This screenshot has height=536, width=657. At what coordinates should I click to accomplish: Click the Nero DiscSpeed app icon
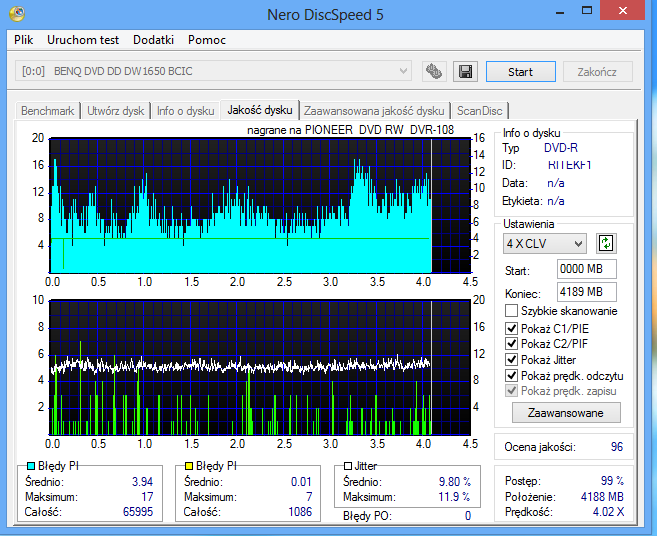[x=17, y=13]
